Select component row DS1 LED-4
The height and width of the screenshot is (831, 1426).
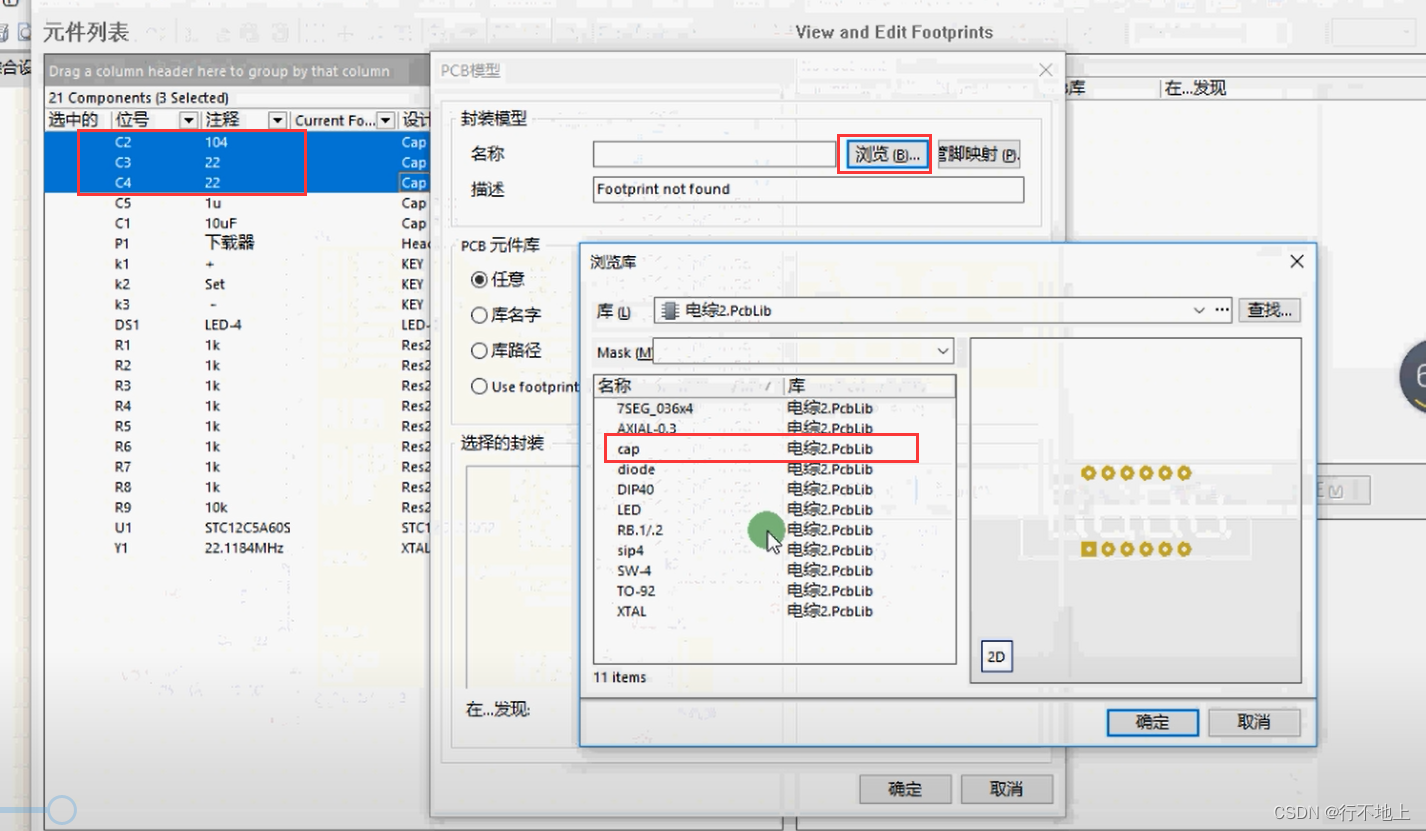(x=239, y=325)
